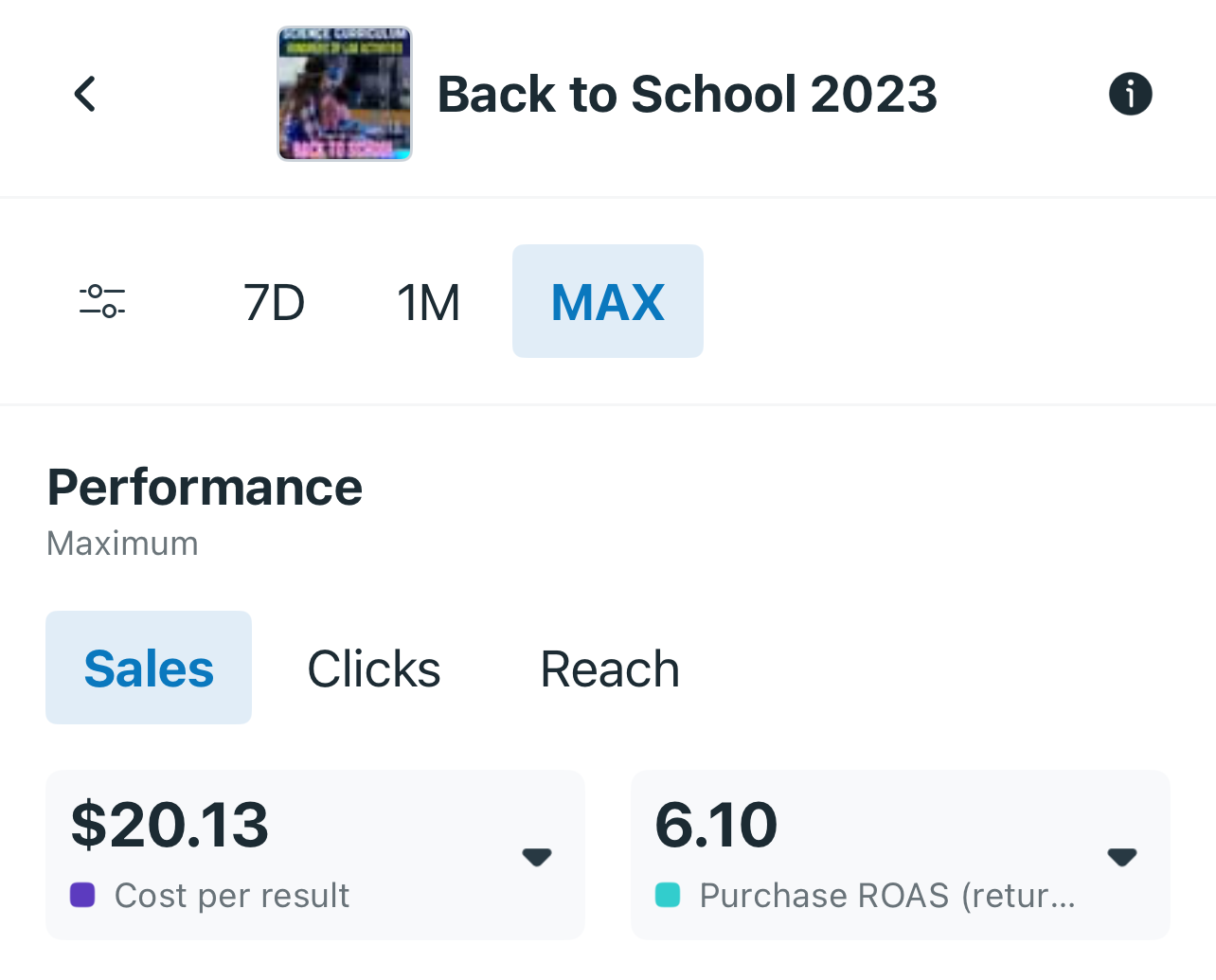Tap the Back to School campaign thumbnail
Screen dimensions: 1216x980
pyautogui.click(x=345, y=94)
